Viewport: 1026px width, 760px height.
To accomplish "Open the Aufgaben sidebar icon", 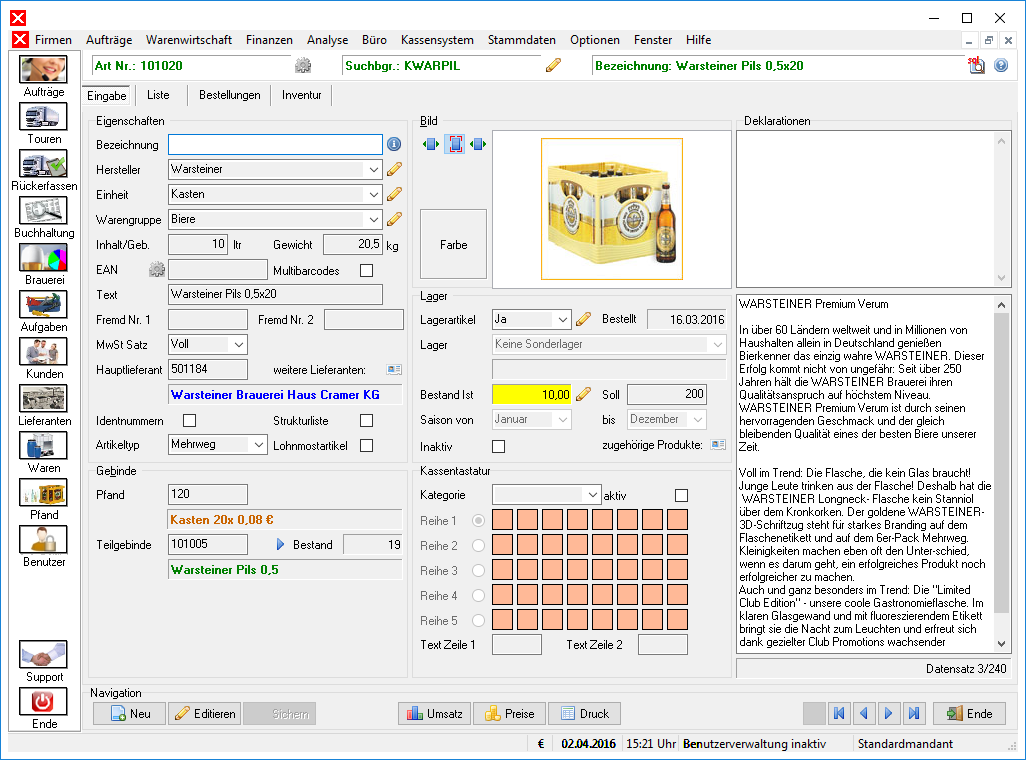I will [43, 305].
